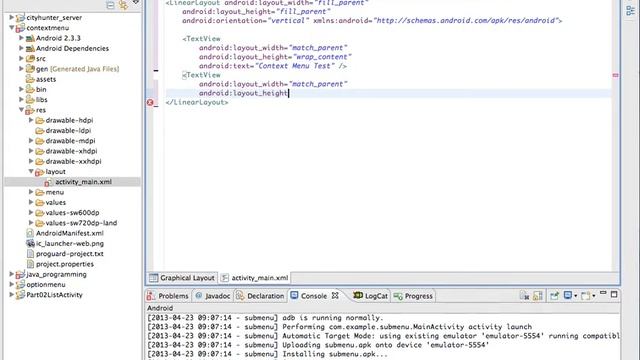Viewport: 640px width, 360px height.
Task: Click the android:layout_height line being typed
Action: click(x=244, y=93)
